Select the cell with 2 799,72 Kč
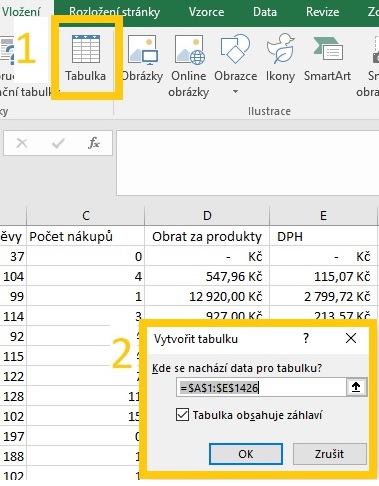The height and width of the screenshot is (486, 379). click(323, 296)
